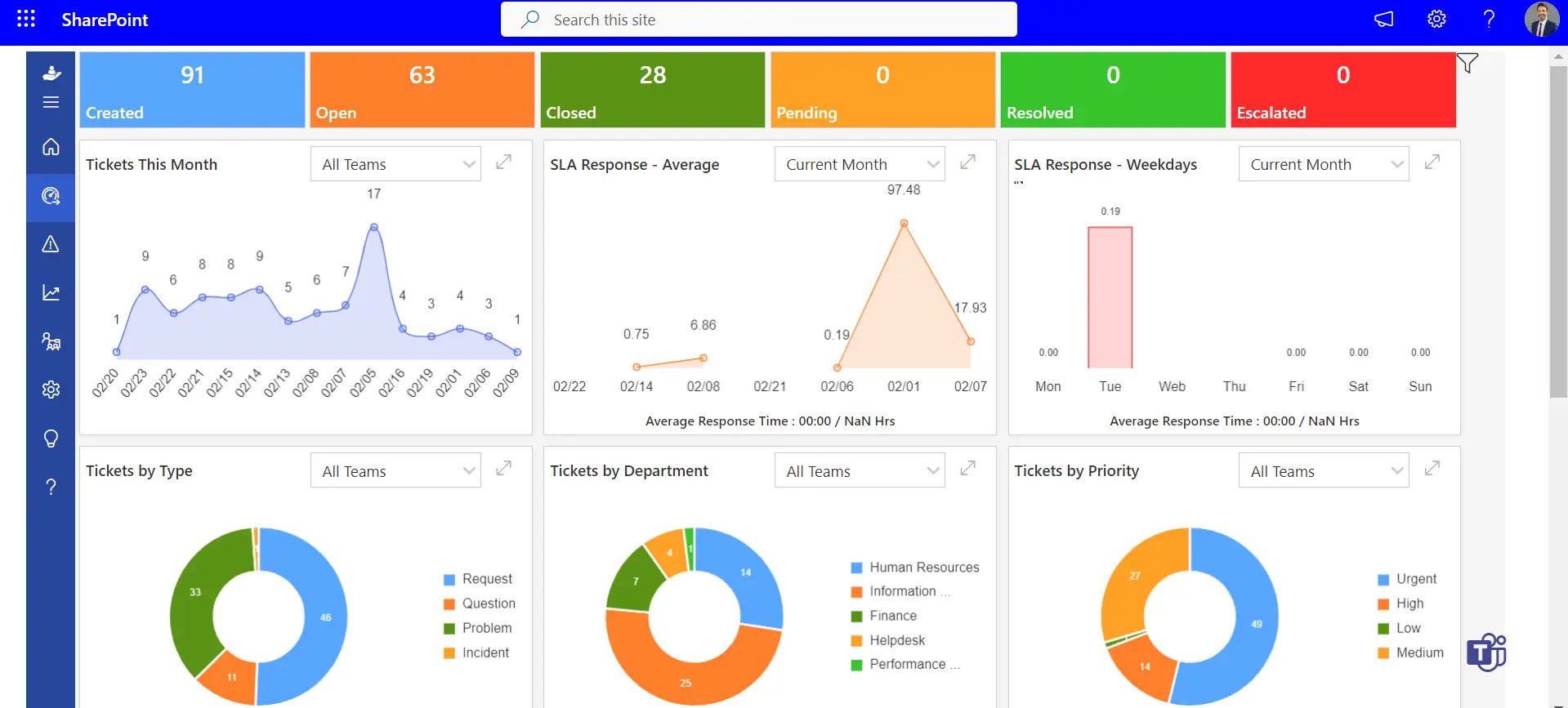Open the settings gear in top bar

tap(1436, 19)
